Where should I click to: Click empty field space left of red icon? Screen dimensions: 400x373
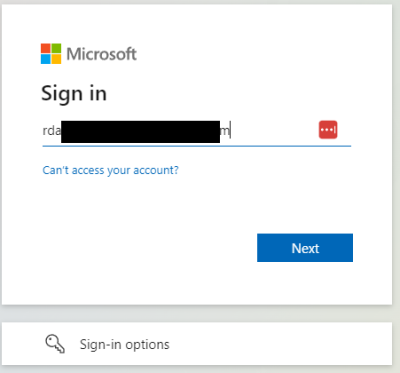(x=273, y=130)
